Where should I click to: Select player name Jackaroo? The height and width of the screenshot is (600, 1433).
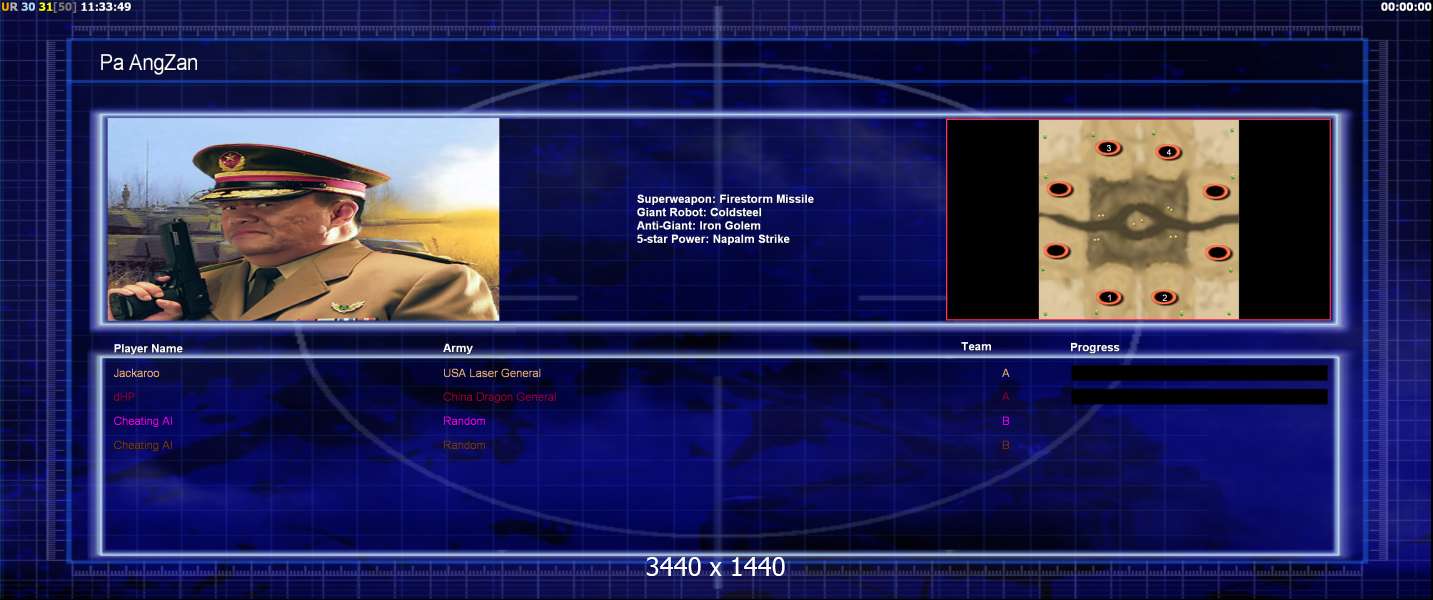[x=136, y=373]
